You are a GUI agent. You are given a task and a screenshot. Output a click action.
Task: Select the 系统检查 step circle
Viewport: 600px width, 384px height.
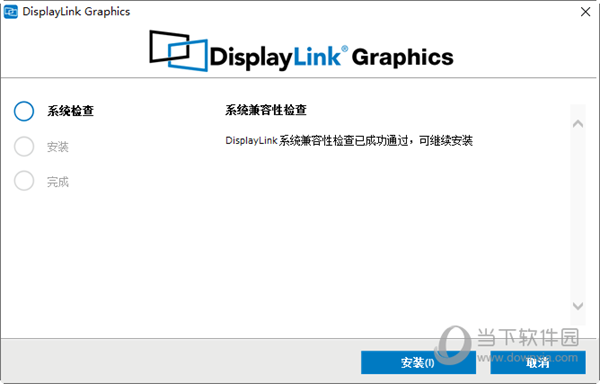[x=24, y=111]
